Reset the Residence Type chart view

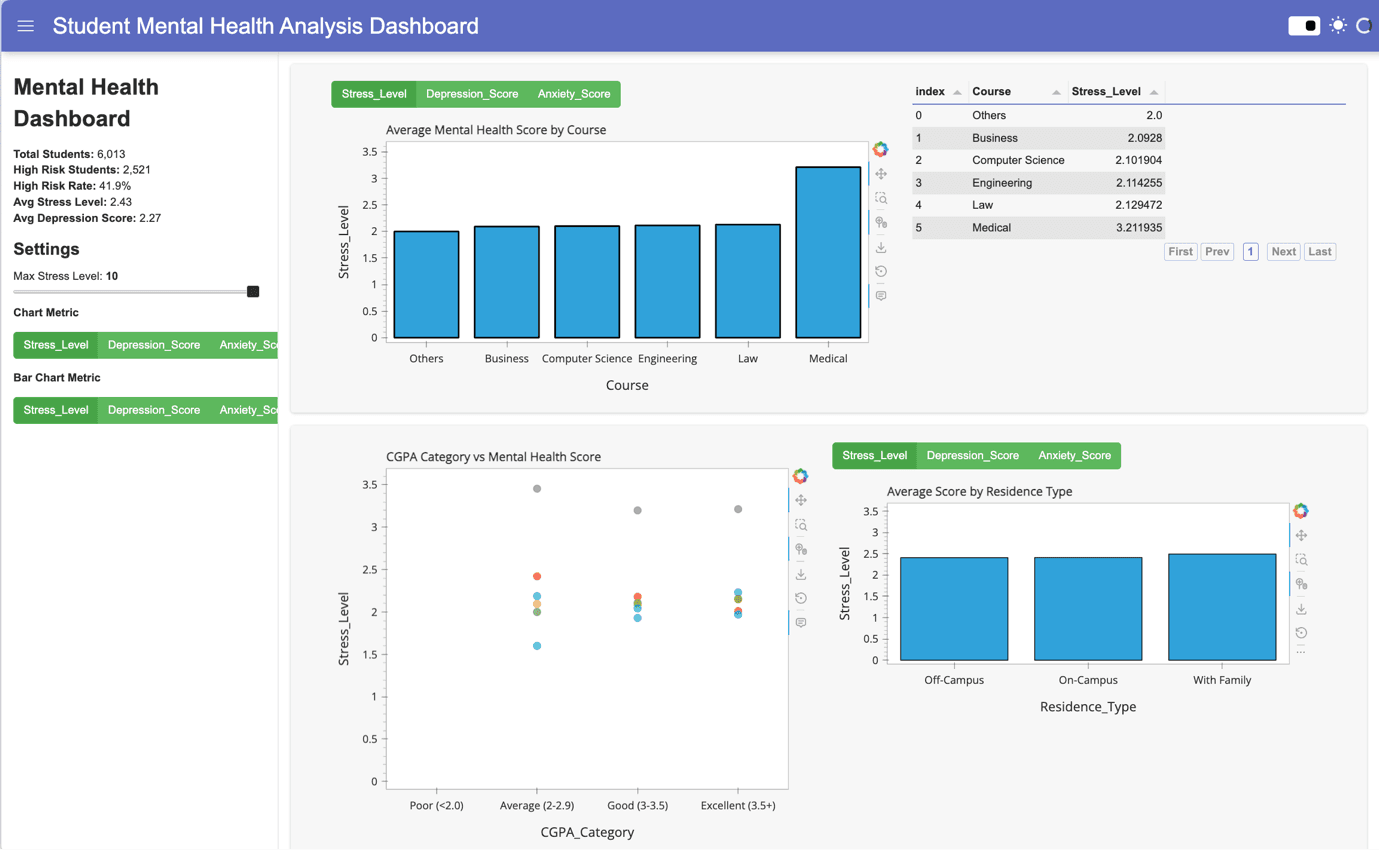coord(1306,635)
